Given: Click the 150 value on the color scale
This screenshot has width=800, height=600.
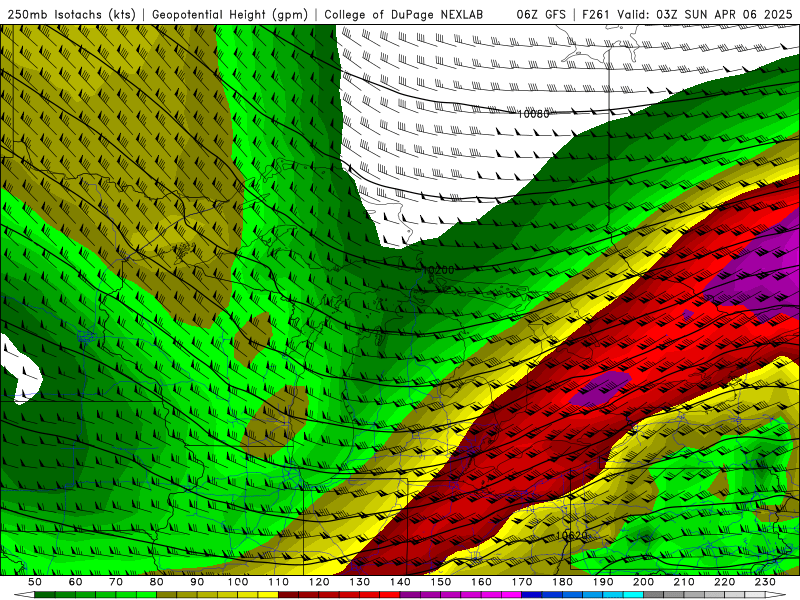Looking at the screenshot, I should click(441, 582).
